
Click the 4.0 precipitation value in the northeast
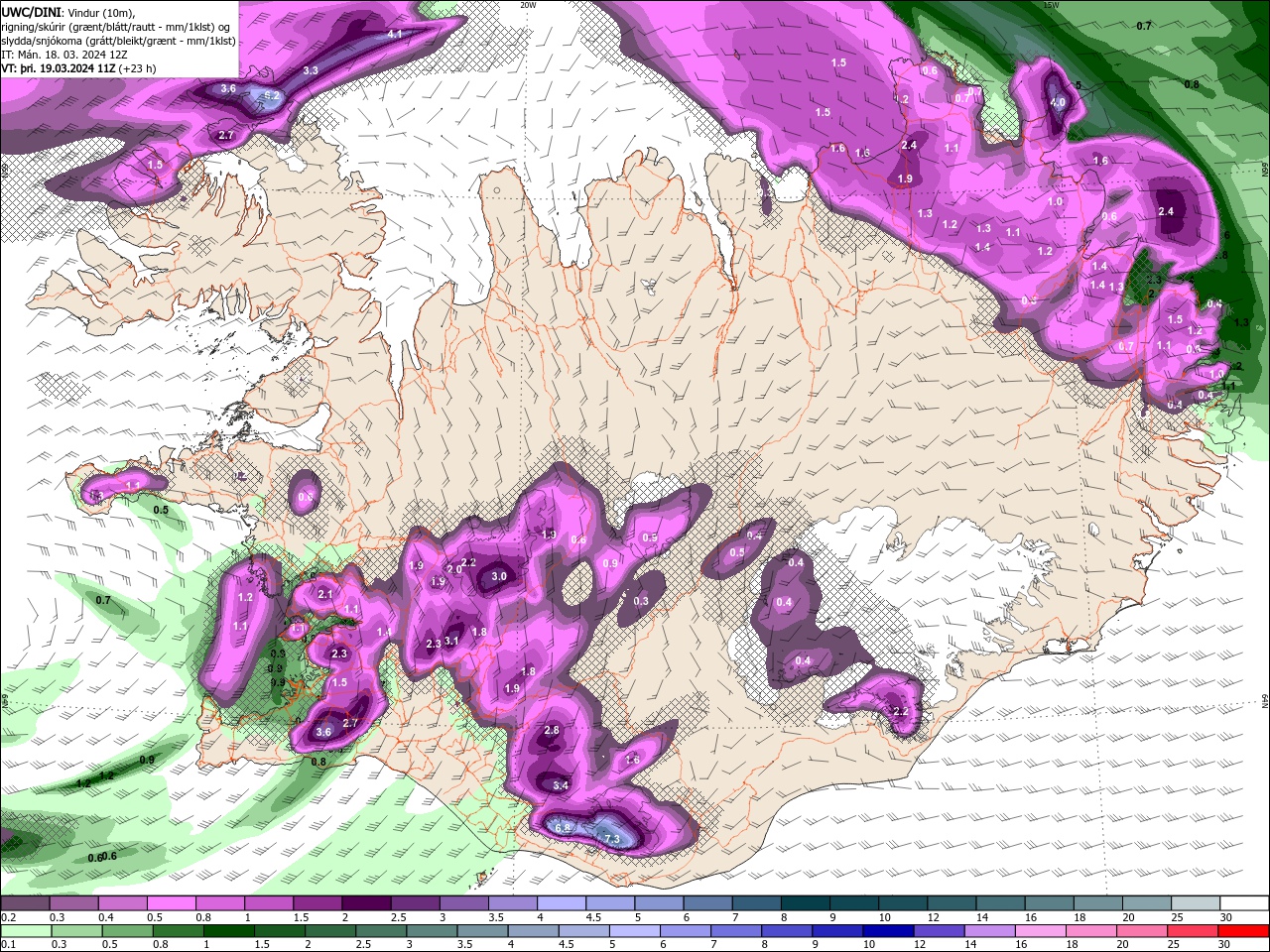pos(1058,102)
